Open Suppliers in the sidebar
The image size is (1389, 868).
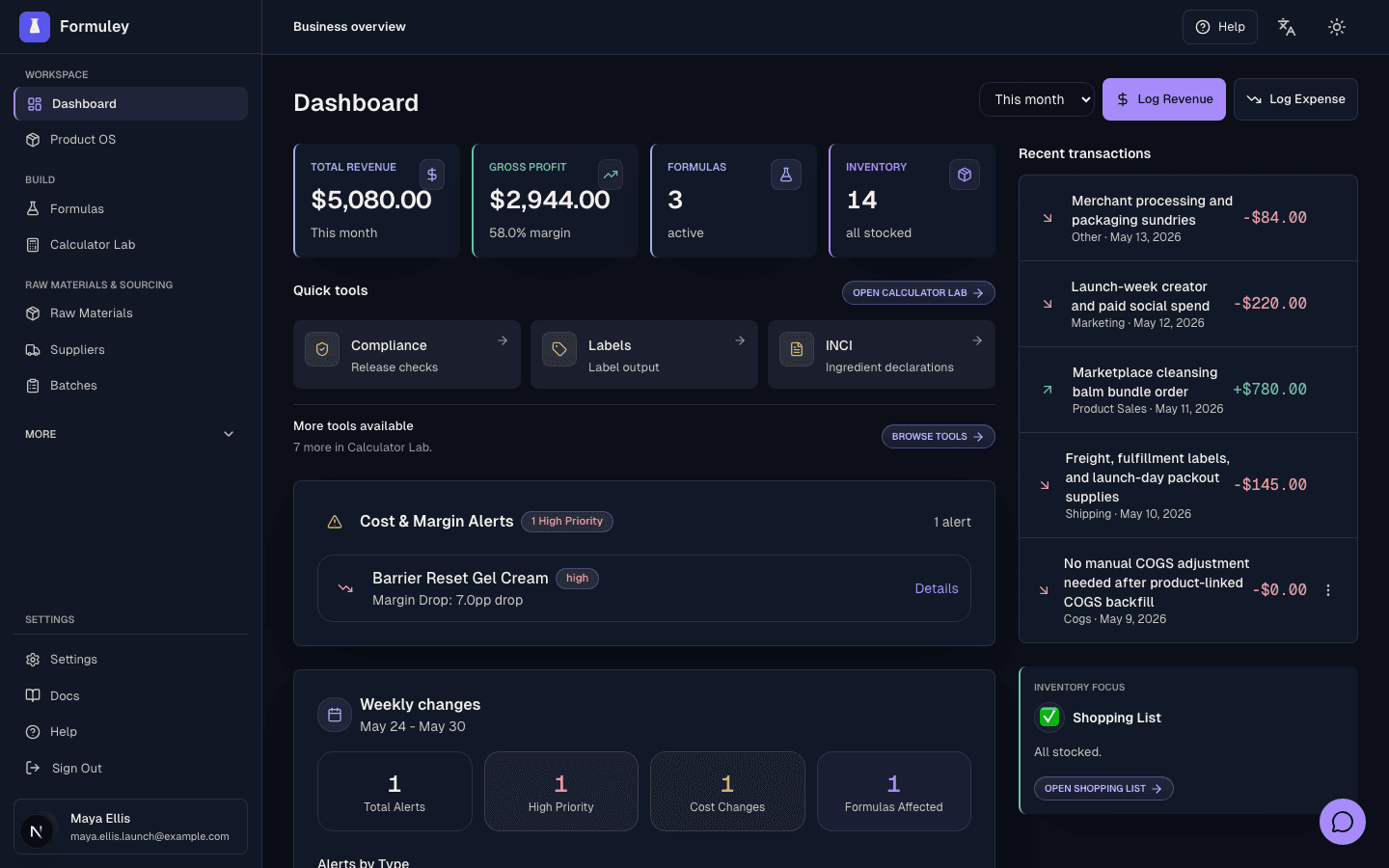[130, 350]
